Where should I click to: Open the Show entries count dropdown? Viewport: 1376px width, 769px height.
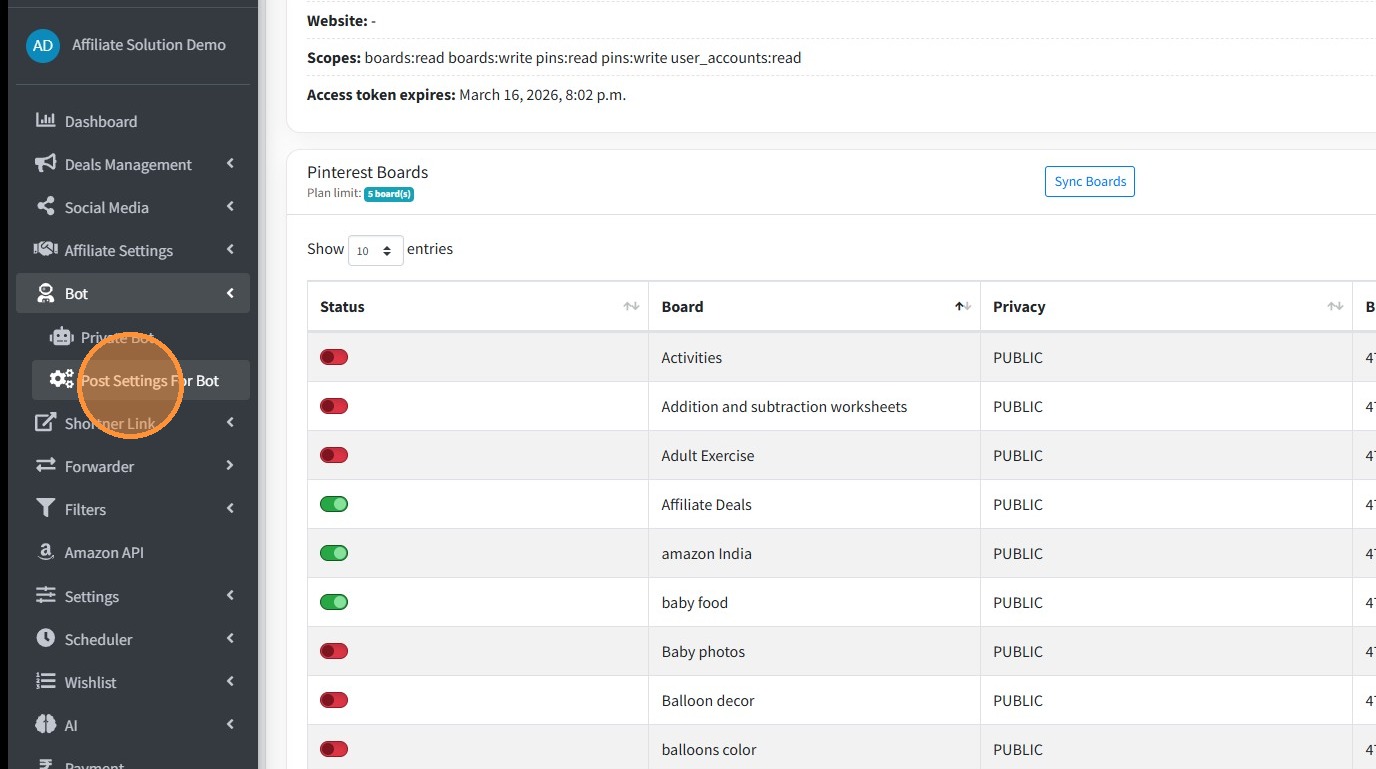click(x=375, y=250)
